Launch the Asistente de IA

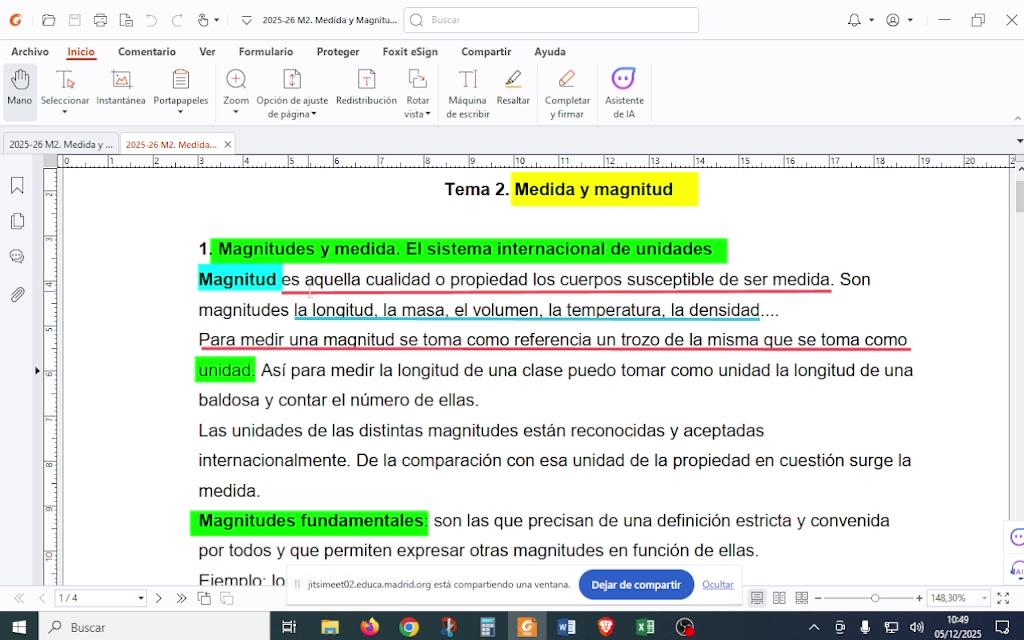point(624,88)
